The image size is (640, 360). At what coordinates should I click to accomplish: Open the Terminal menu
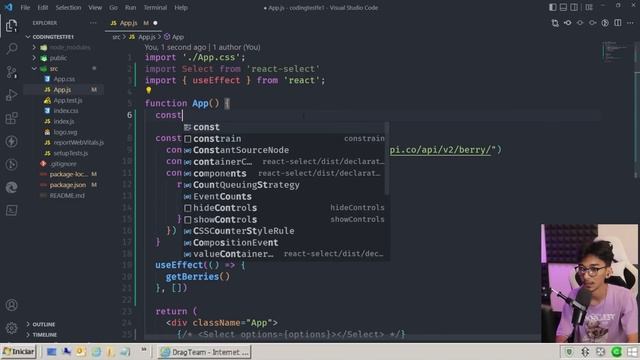[x=155, y=7]
